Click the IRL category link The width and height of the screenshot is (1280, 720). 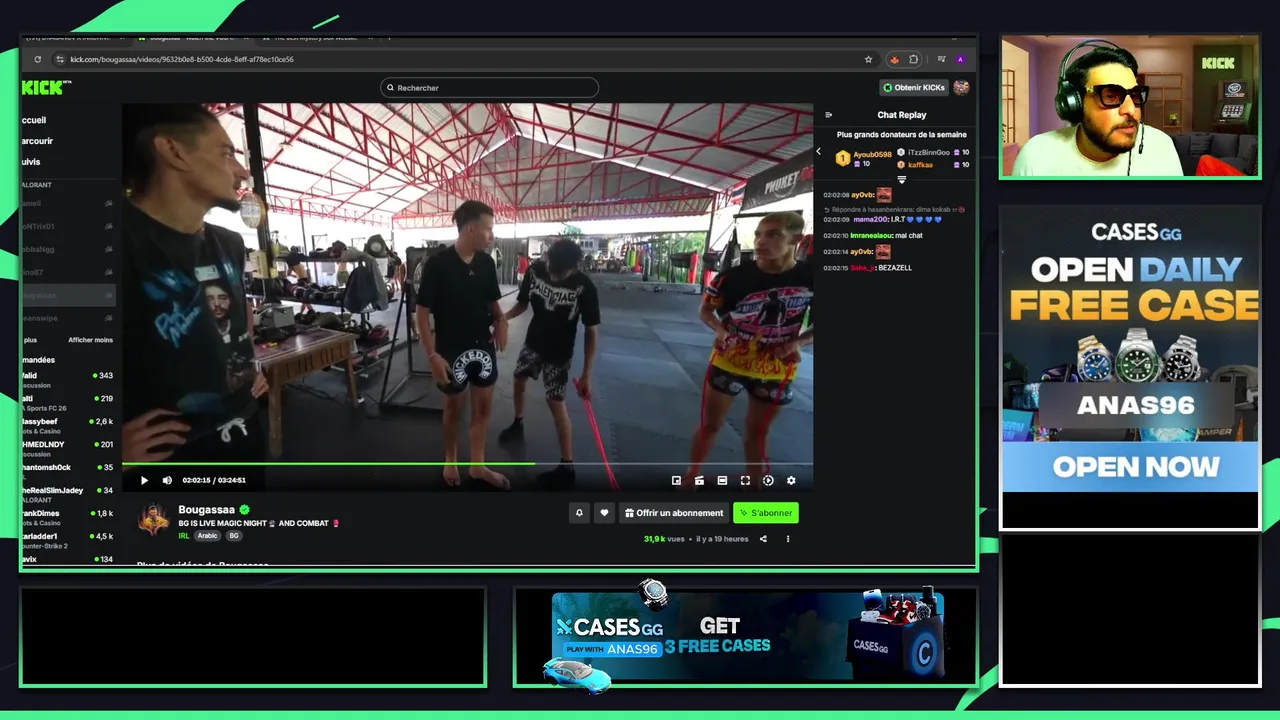click(184, 536)
